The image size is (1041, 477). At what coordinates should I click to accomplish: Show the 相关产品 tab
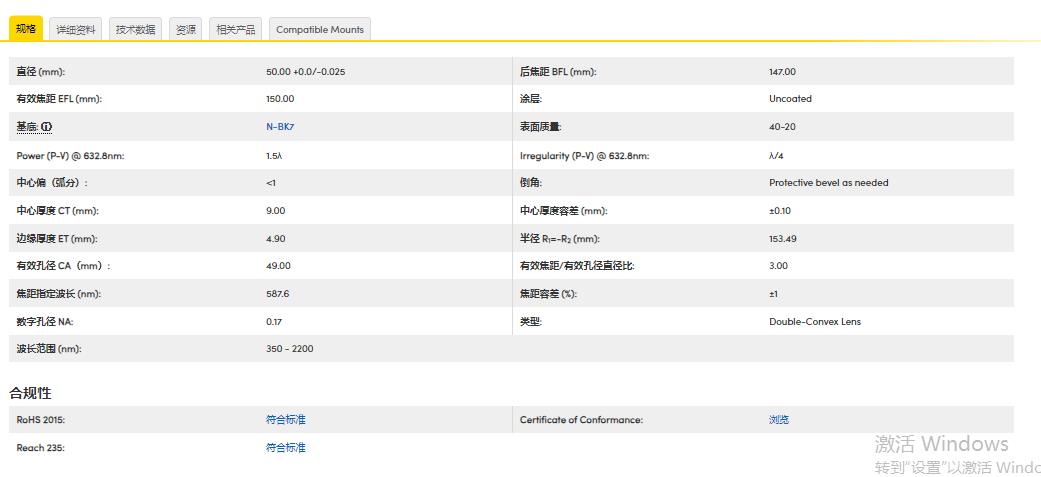236,30
